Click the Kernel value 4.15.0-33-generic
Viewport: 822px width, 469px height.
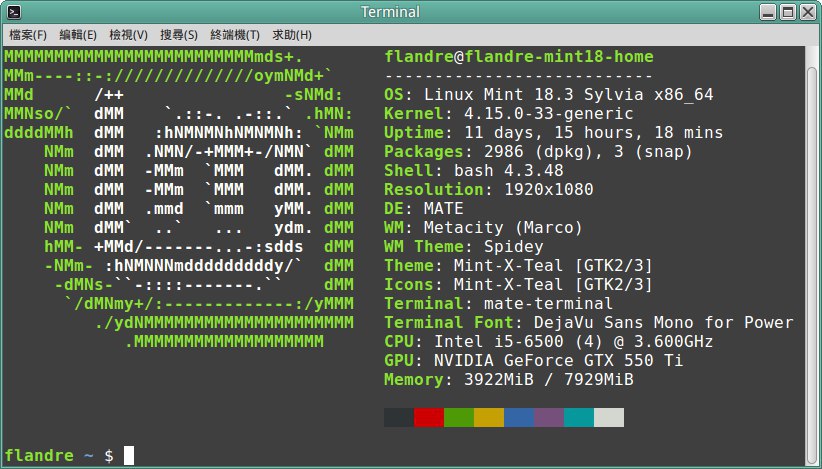pyautogui.click(x=548, y=114)
